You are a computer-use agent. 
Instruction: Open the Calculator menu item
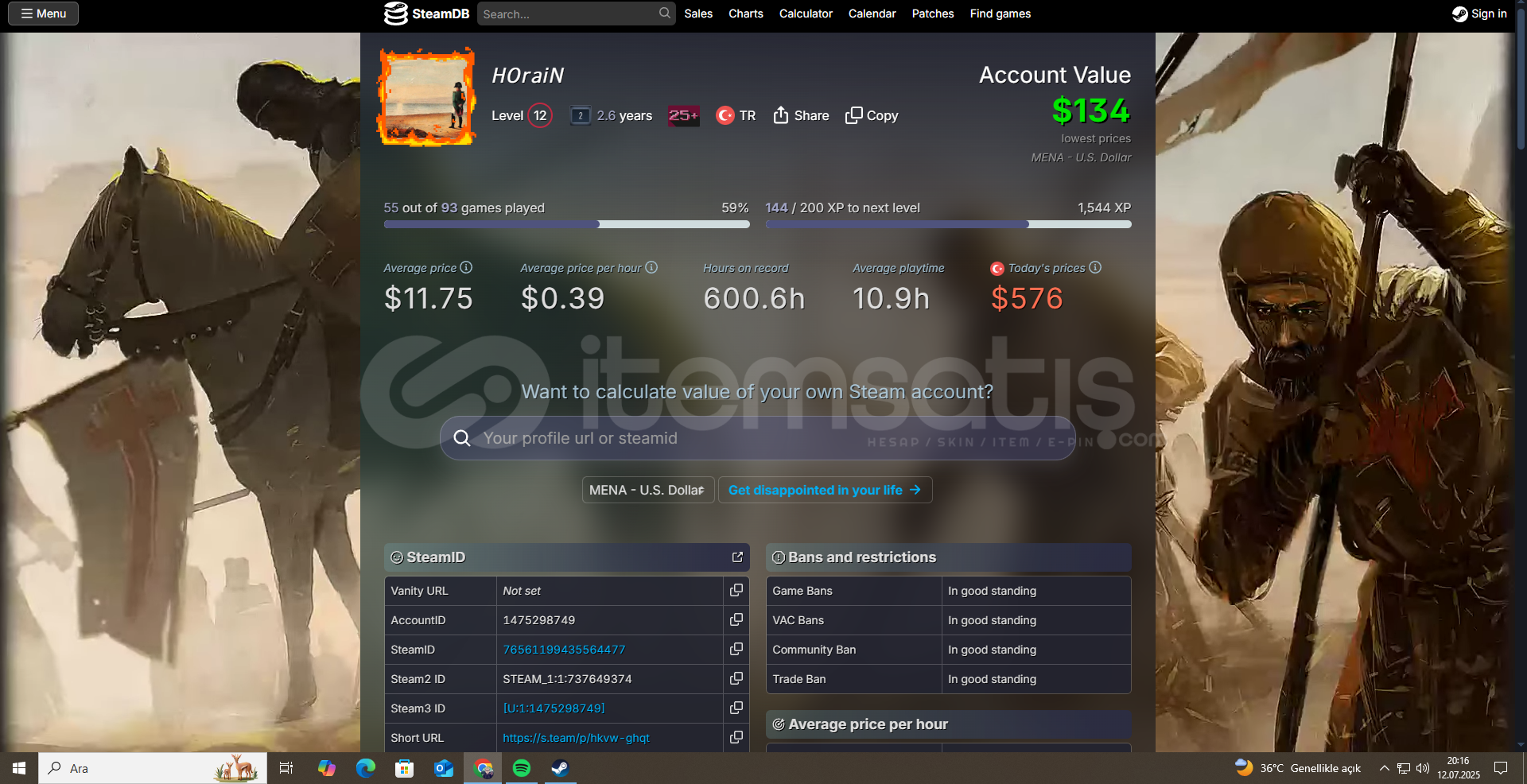(806, 14)
